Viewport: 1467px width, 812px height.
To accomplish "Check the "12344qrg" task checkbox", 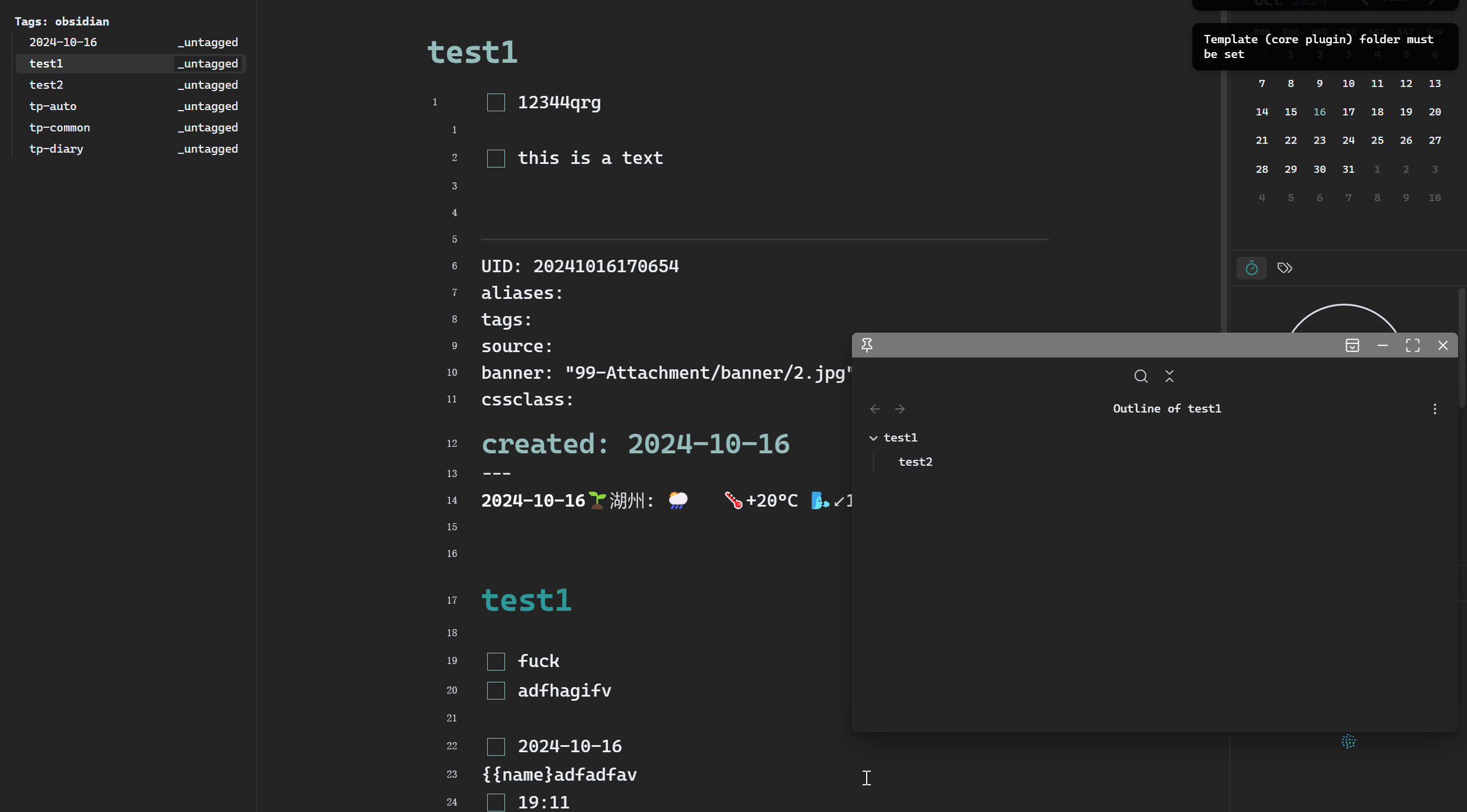I will coord(496,102).
